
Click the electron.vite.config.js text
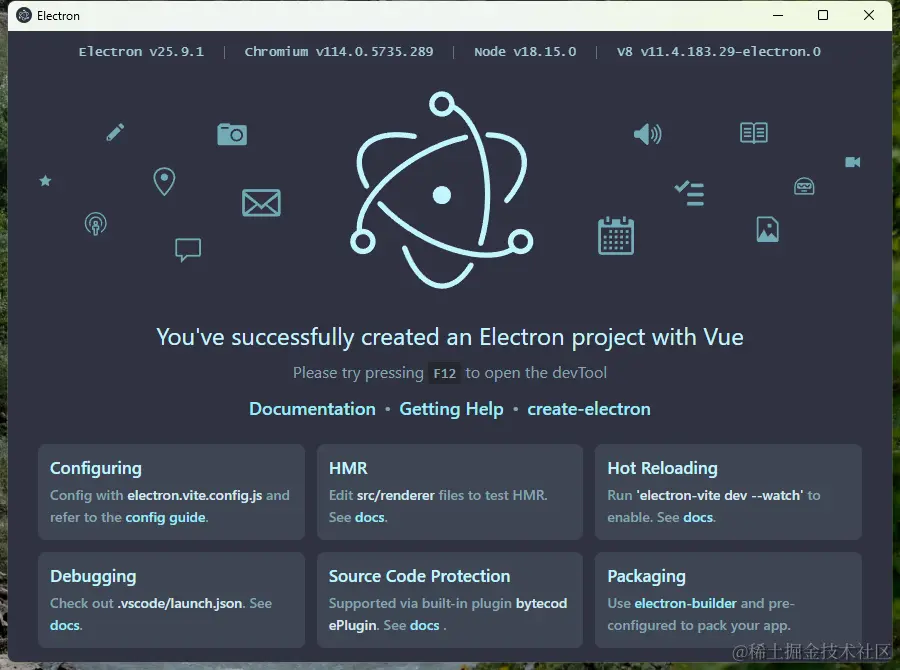[x=195, y=495]
